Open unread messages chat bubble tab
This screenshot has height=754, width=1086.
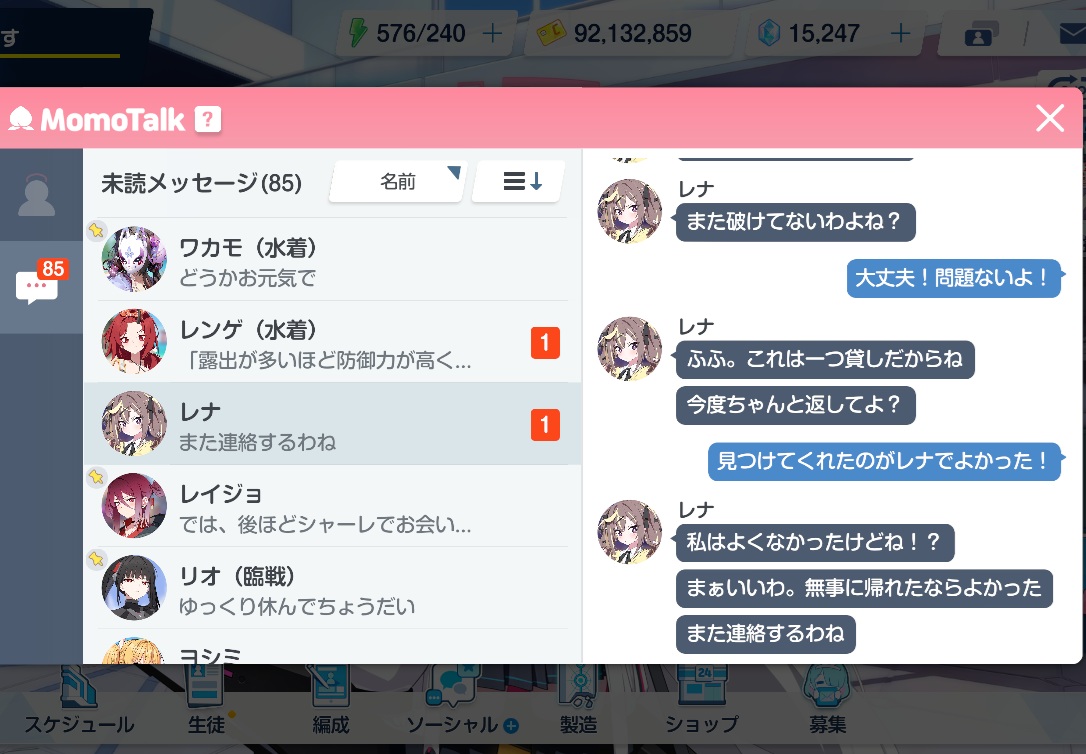[x=40, y=285]
